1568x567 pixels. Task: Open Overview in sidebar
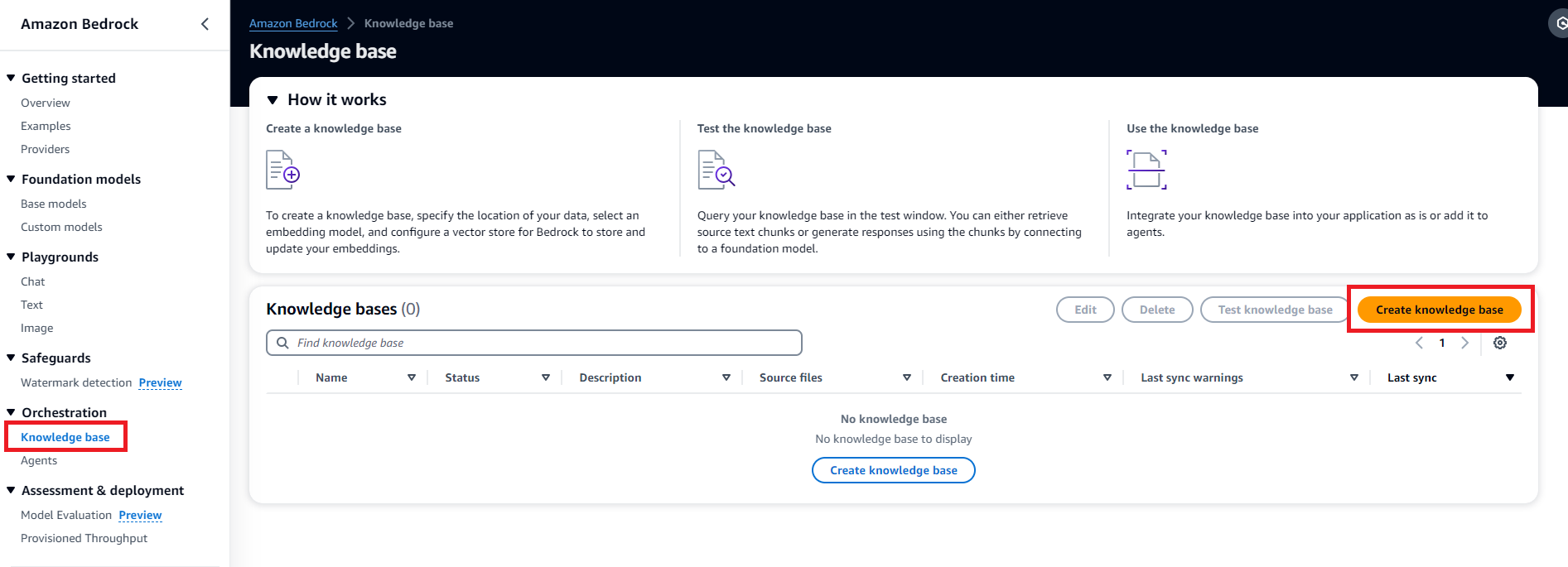46,103
